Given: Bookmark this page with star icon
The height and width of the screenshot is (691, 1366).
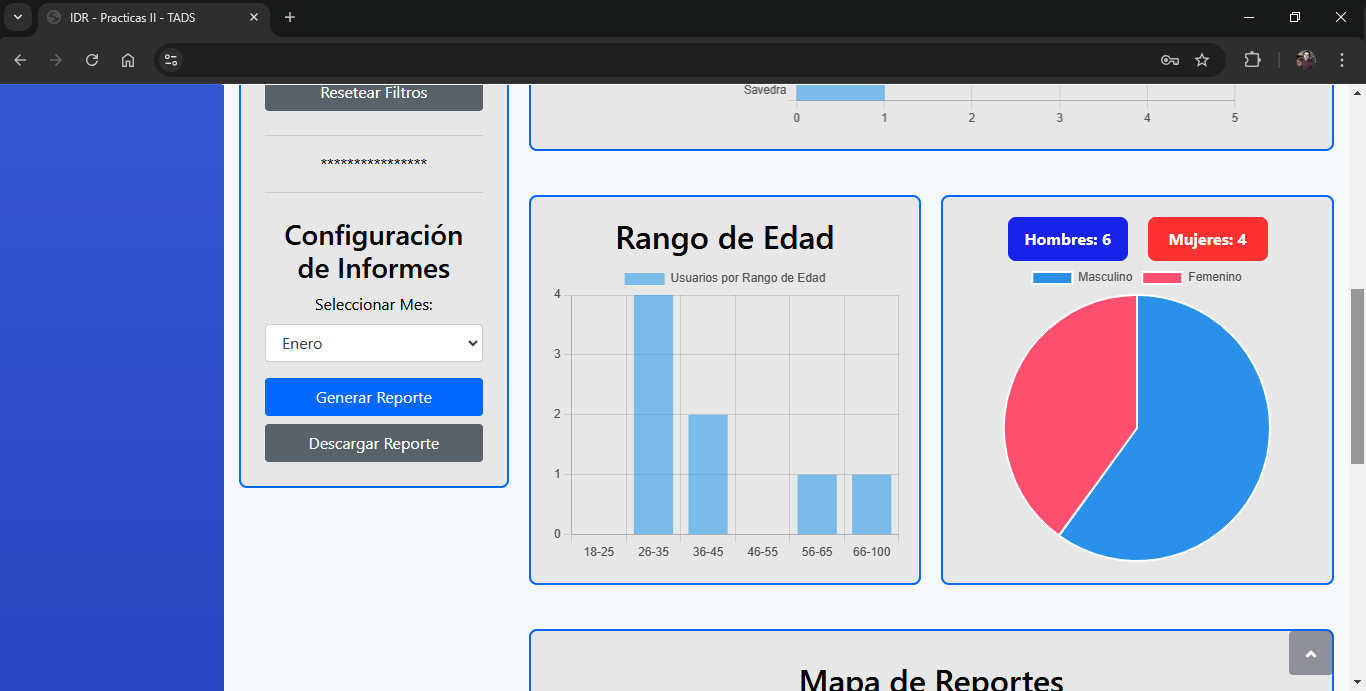Looking at the screenshot, I should tap(1202, 60).
